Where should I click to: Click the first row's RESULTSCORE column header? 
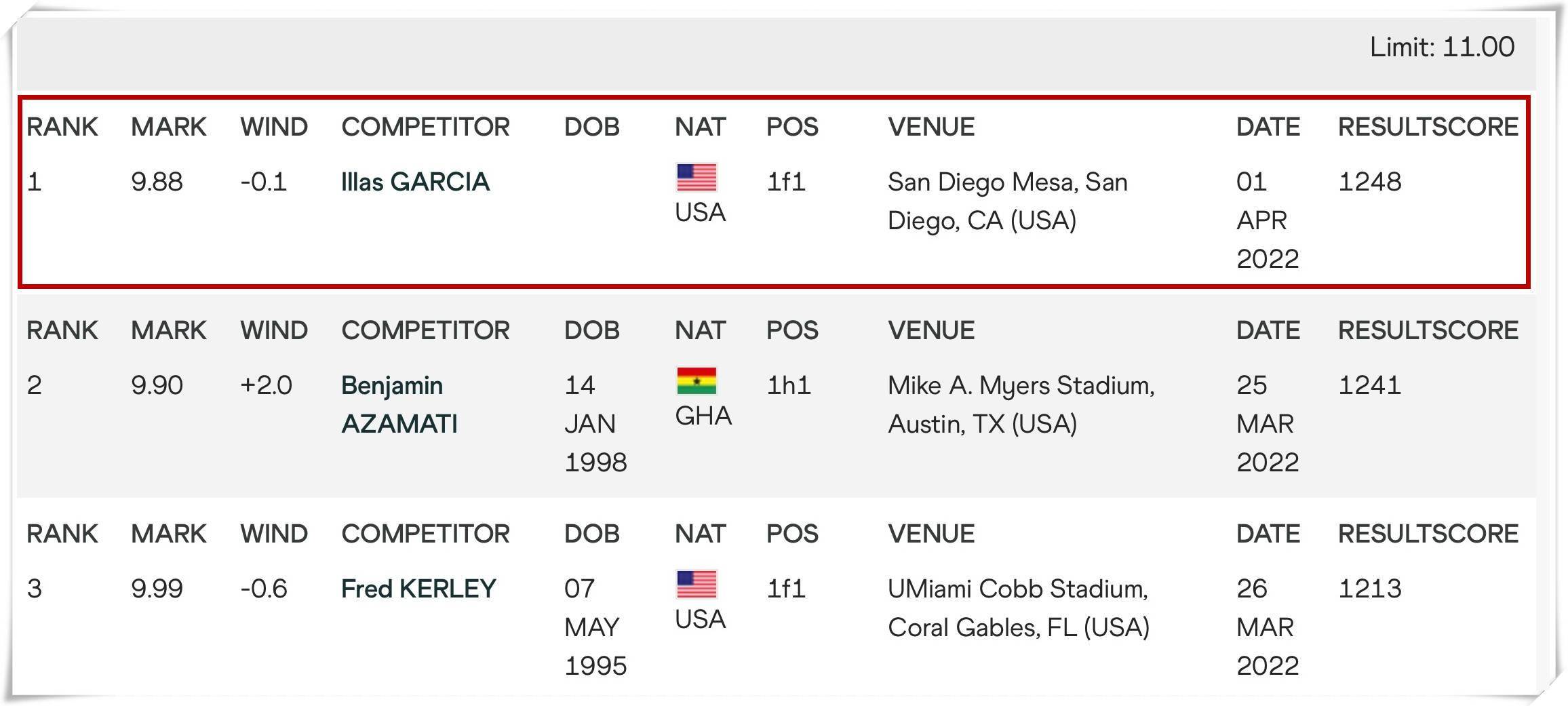(1428, 127)
